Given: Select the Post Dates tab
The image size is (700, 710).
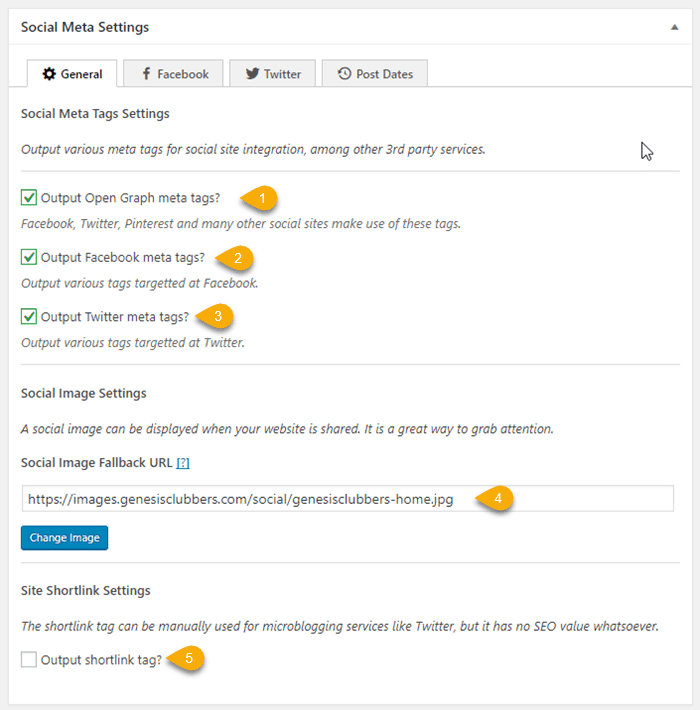Looking at the screenshot, I should click(374, 74).
